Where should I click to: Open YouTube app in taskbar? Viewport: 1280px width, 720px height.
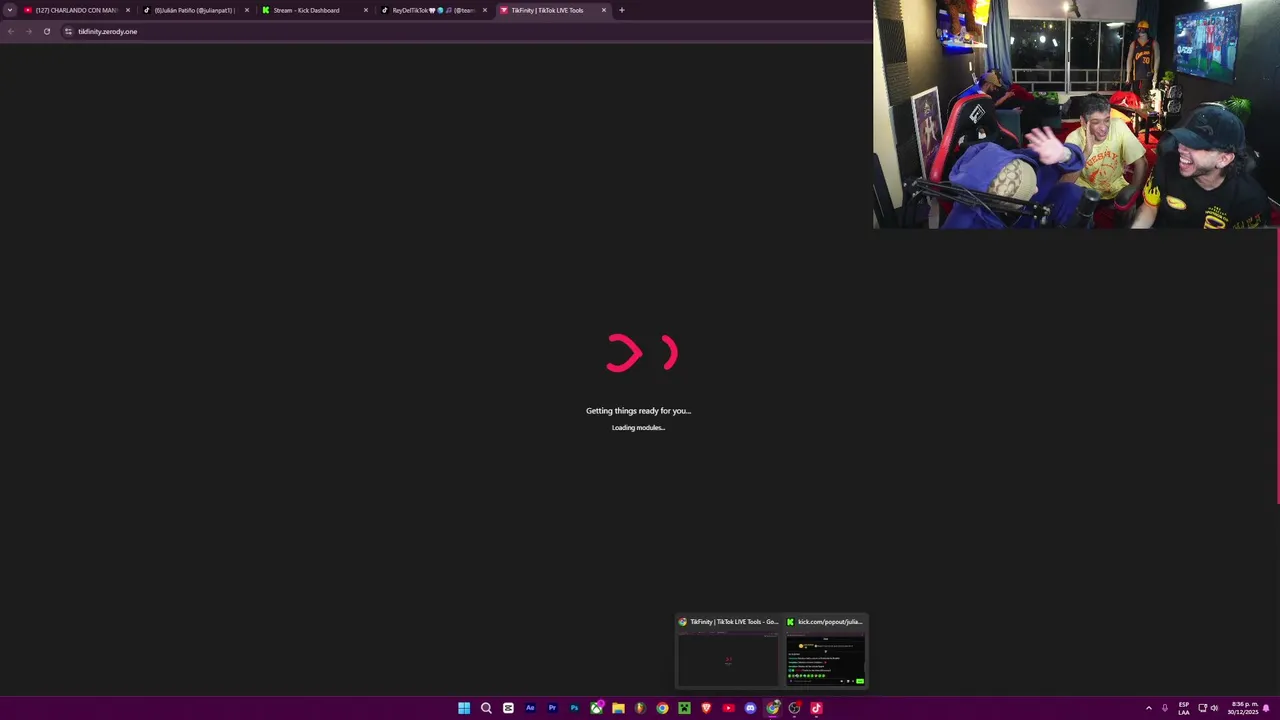click(x=728, y=708)
